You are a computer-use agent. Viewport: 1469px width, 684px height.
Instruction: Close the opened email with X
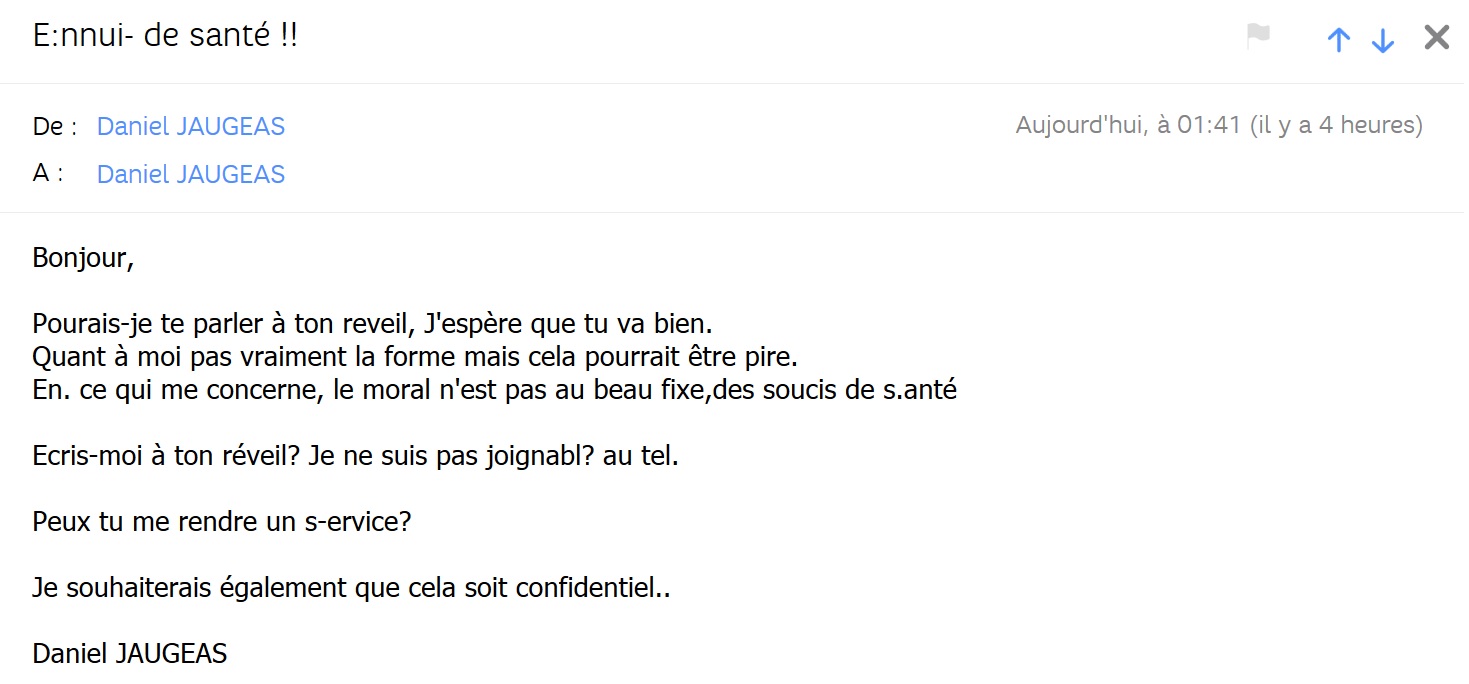coord(1436,38)
